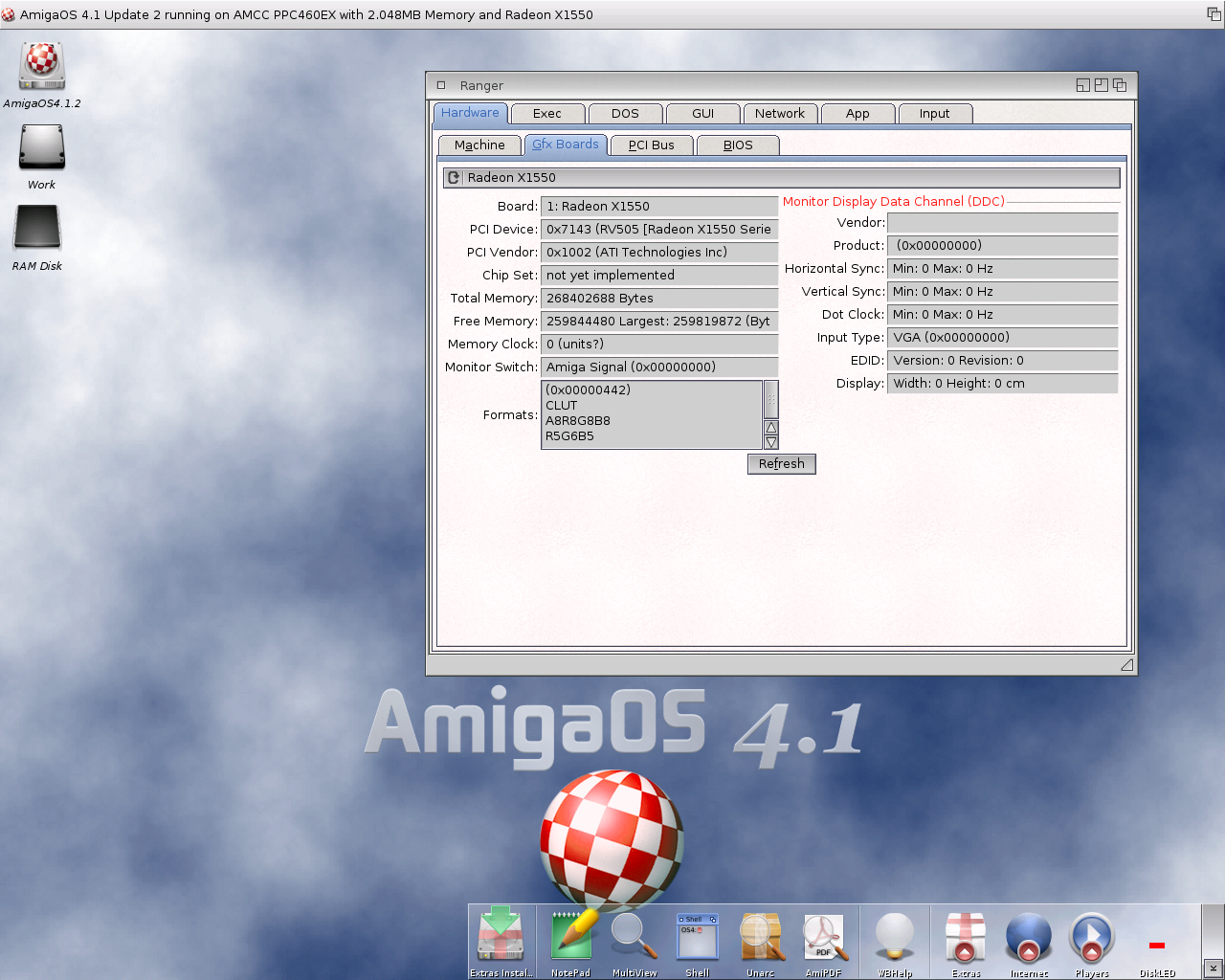The width and height of the screenshot is (1225, 980).
Task: Click the Formats list scroll up arrow
Action: pyautogui.click(x=771, y=427)
